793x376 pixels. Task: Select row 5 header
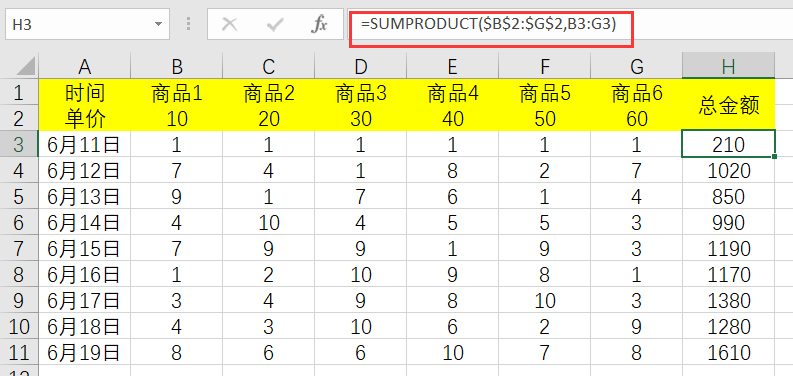click(x=19, y=196)
